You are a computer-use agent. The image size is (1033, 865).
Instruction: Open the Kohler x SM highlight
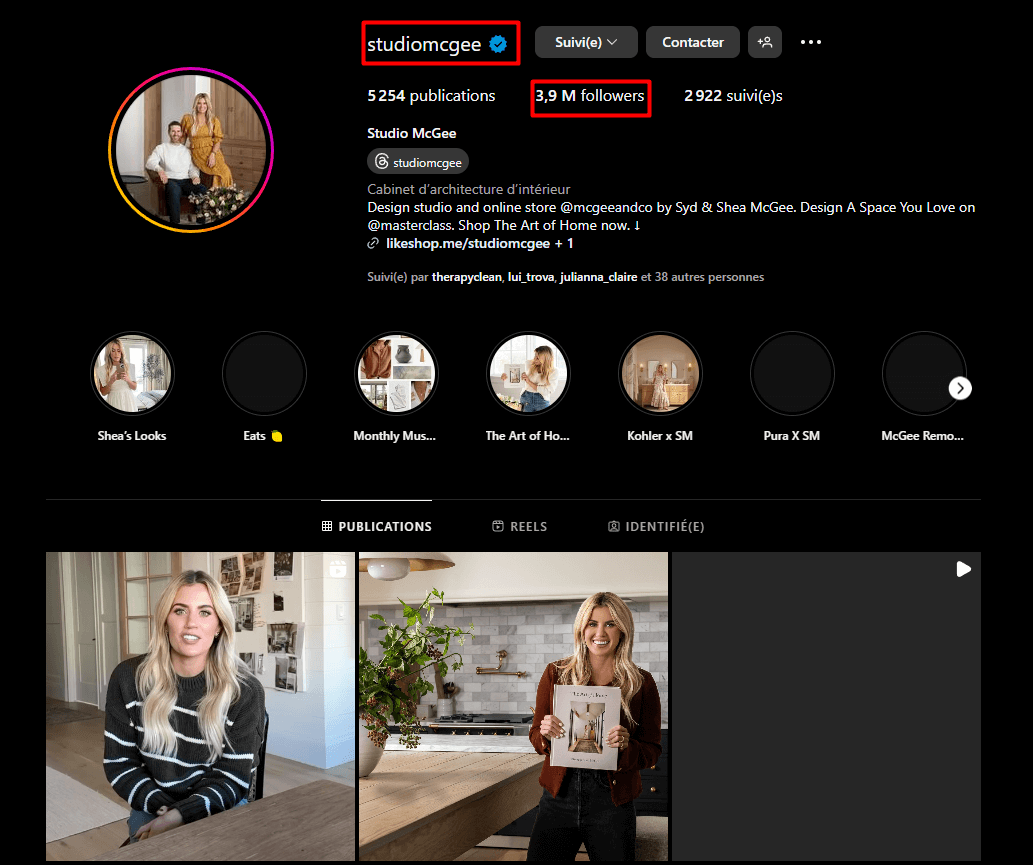660,374
